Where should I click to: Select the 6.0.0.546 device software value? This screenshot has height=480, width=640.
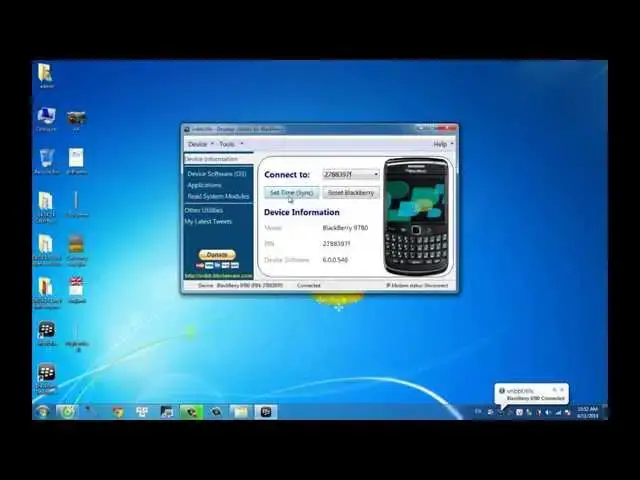(x=335, y=260)
